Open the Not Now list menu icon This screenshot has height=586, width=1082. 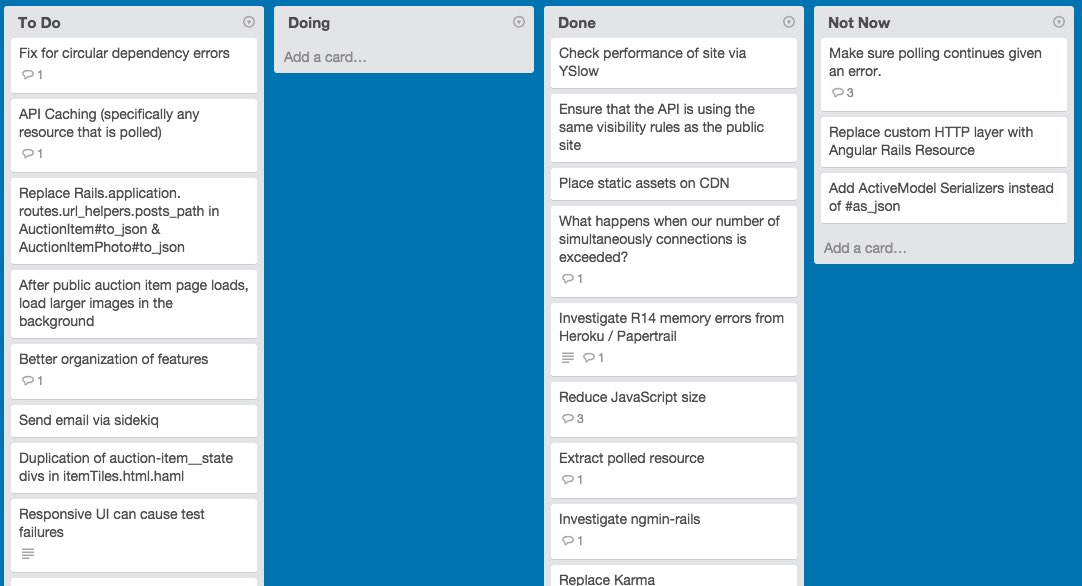[x=1059, y=22]
